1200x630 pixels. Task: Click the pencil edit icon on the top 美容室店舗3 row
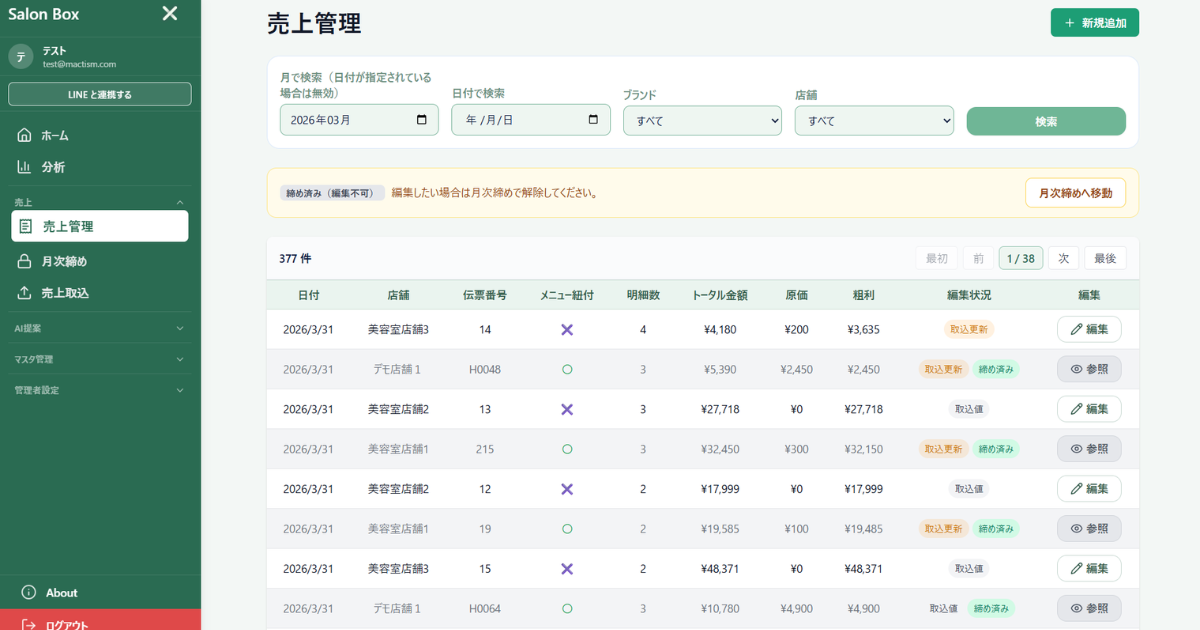click(x=1077, y=328)
